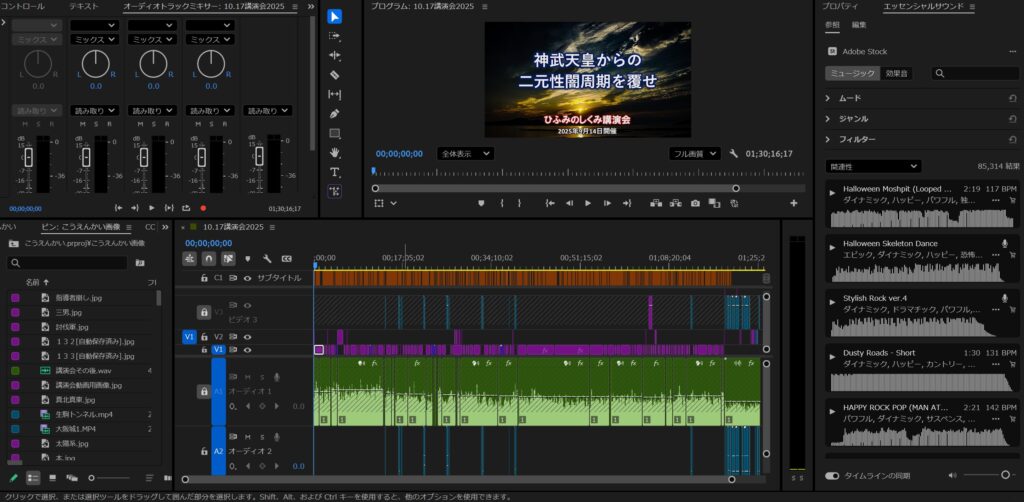Hide the V2 track with eye icon

coord(247,337)
